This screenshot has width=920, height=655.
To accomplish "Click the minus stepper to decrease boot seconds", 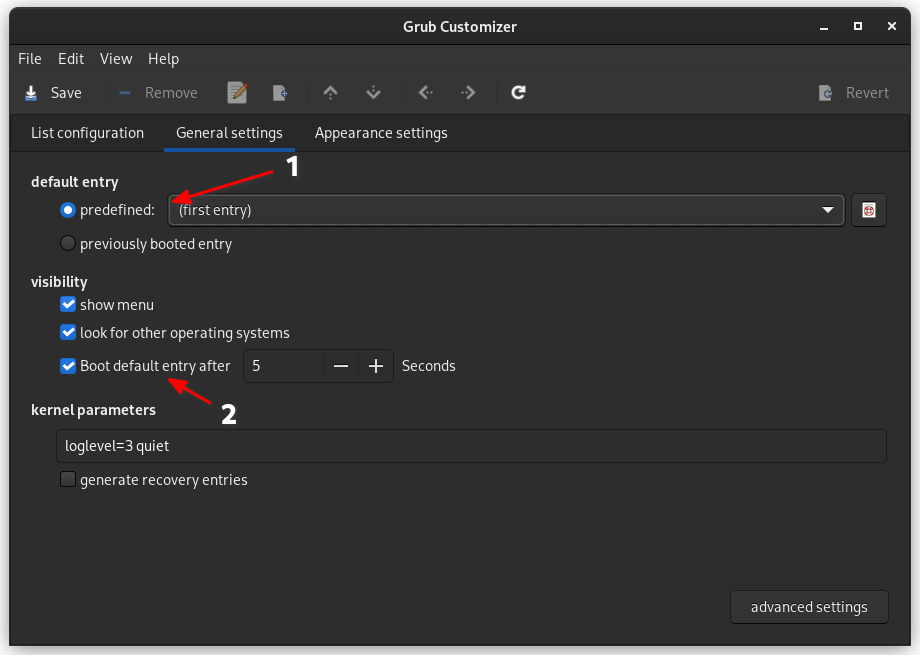I will pos(341,365).
